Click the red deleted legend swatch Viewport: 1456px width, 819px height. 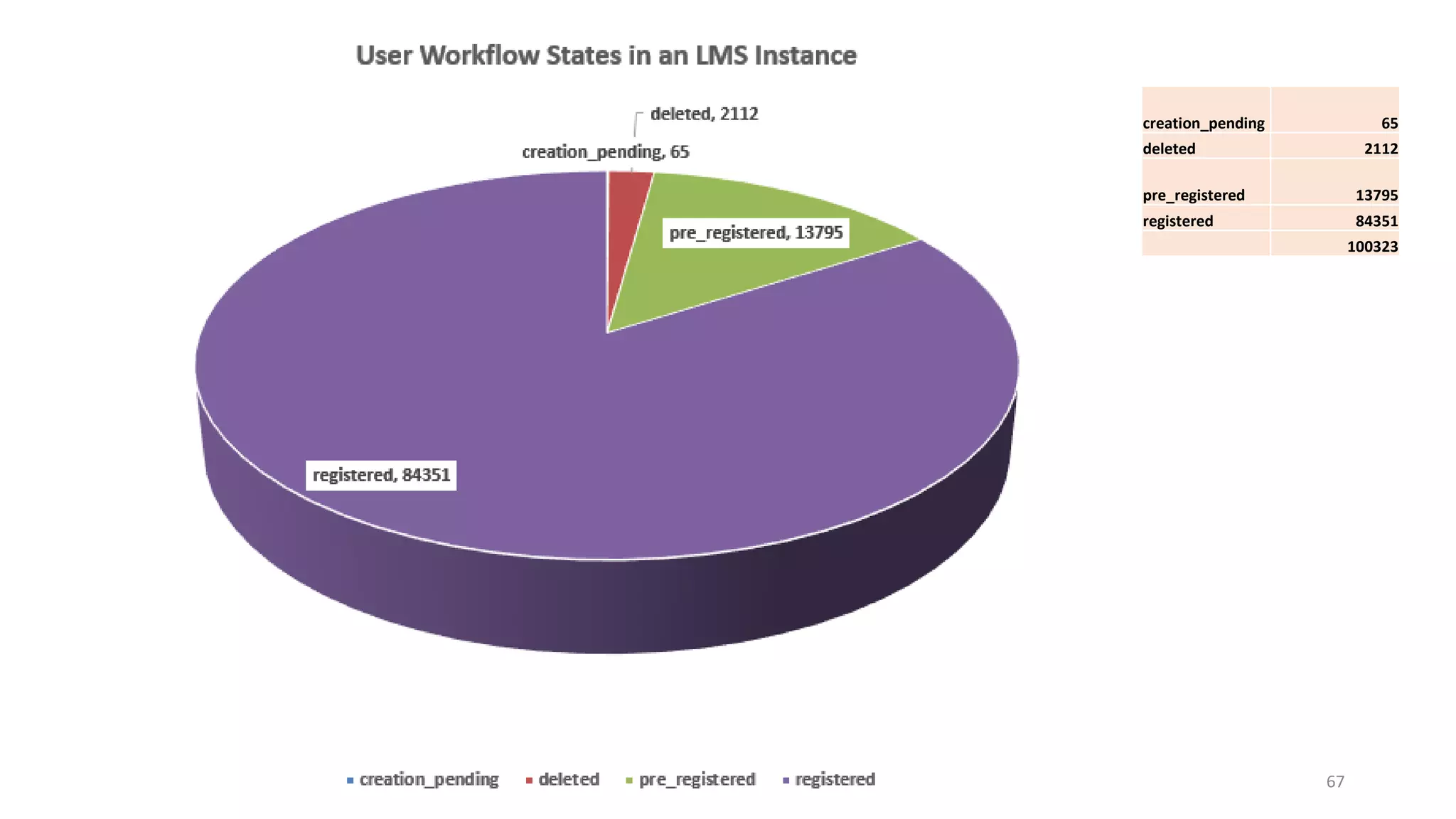(x=529, y=781)
